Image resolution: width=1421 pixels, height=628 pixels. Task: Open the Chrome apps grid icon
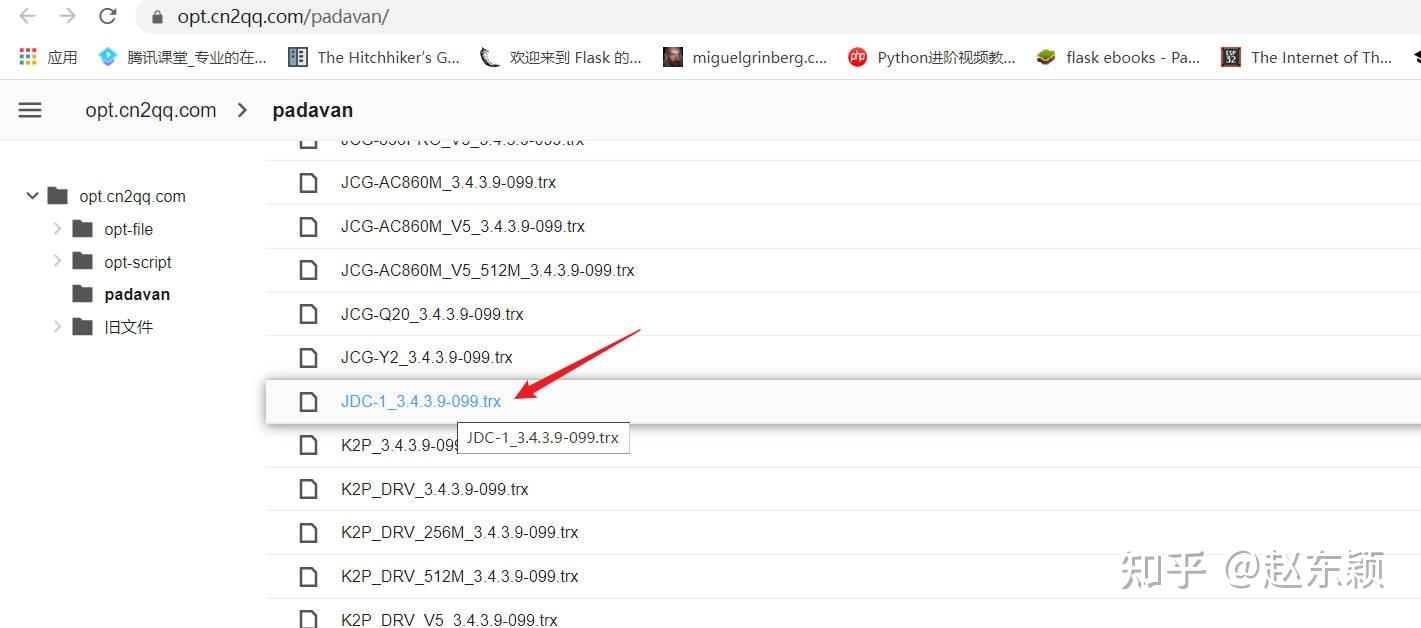point(26,56)
